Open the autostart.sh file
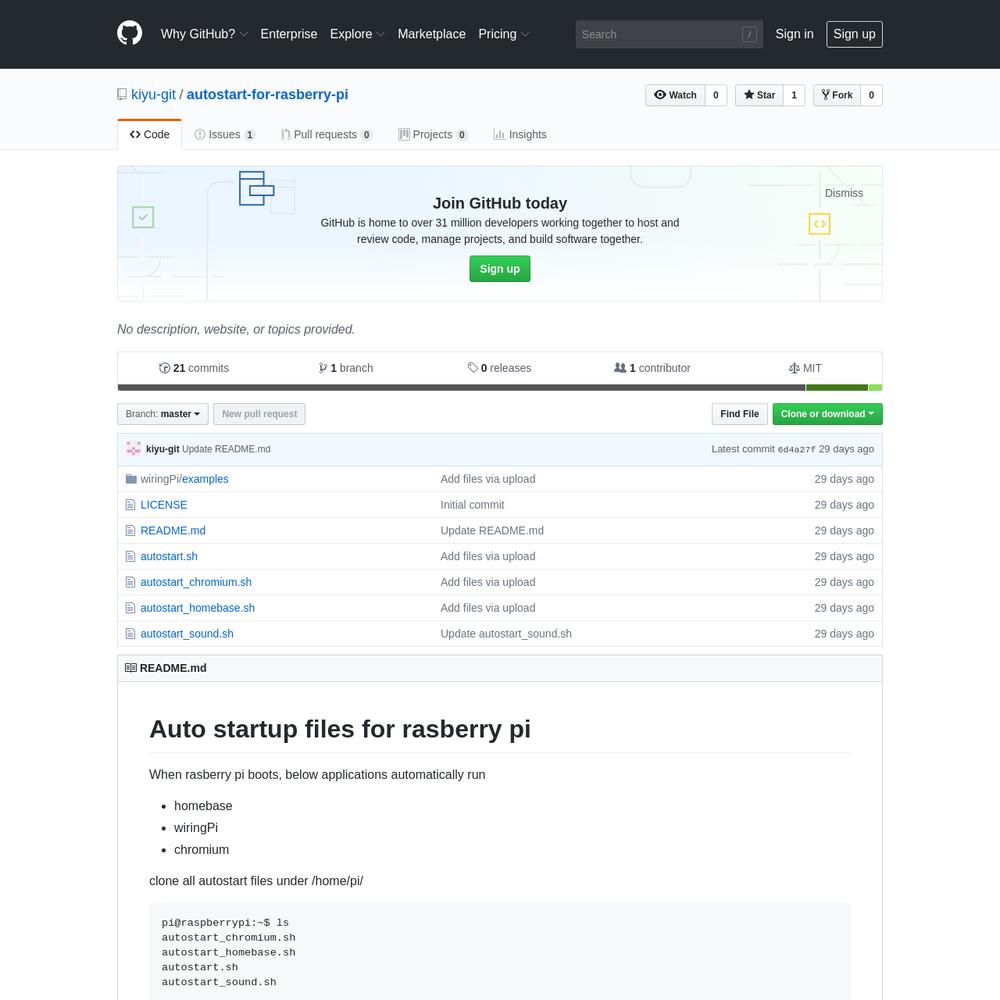Image resolution: width=1000 pixels, height=1000 pixels. [x=169, y=557]
